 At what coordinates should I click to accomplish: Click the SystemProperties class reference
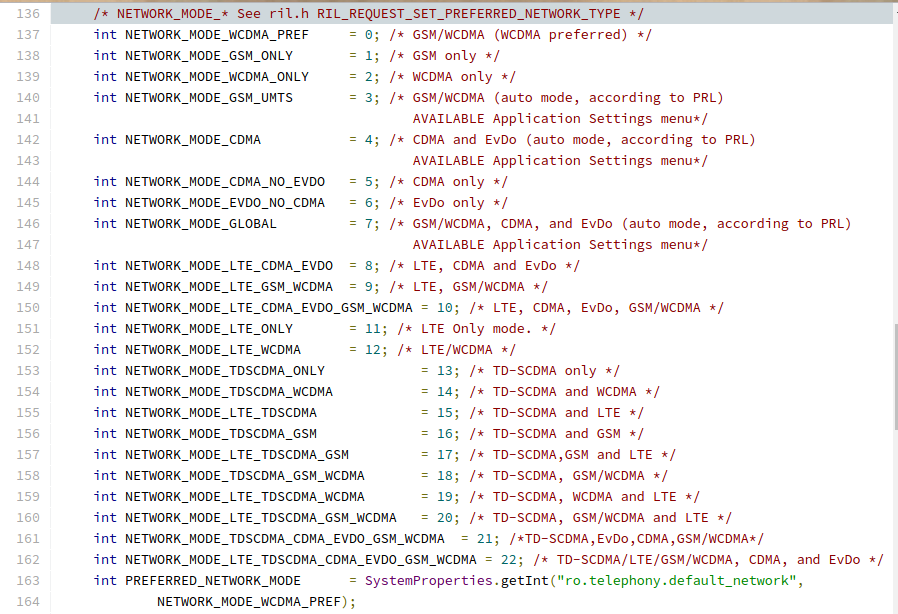428,581
